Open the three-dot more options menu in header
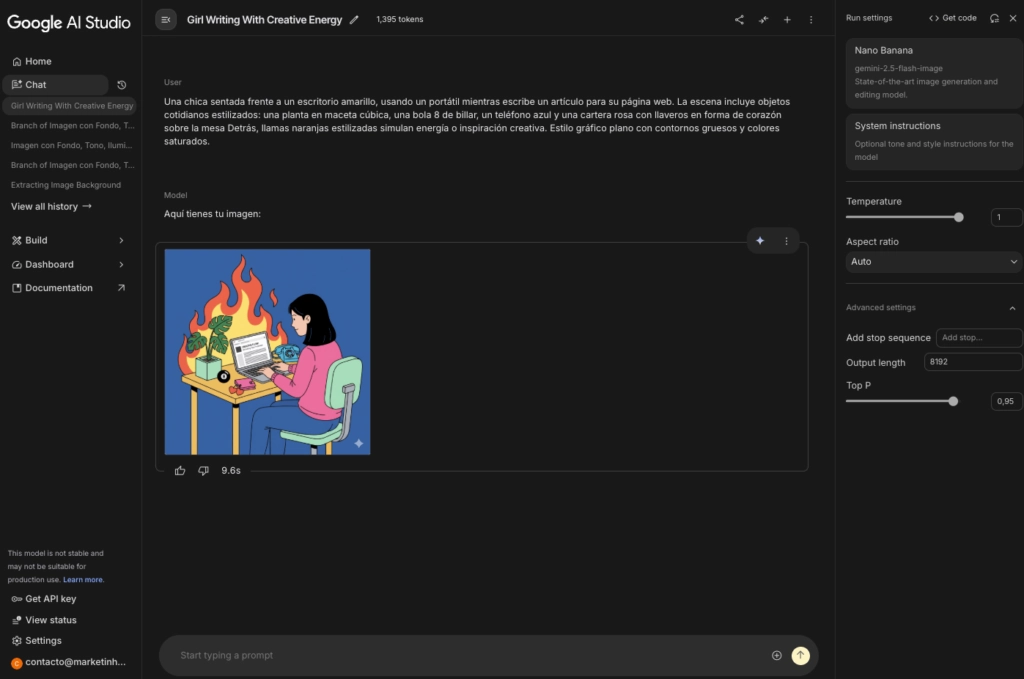Image resolution: width=1024 pixels, height=679 pixels. point(811,20)
